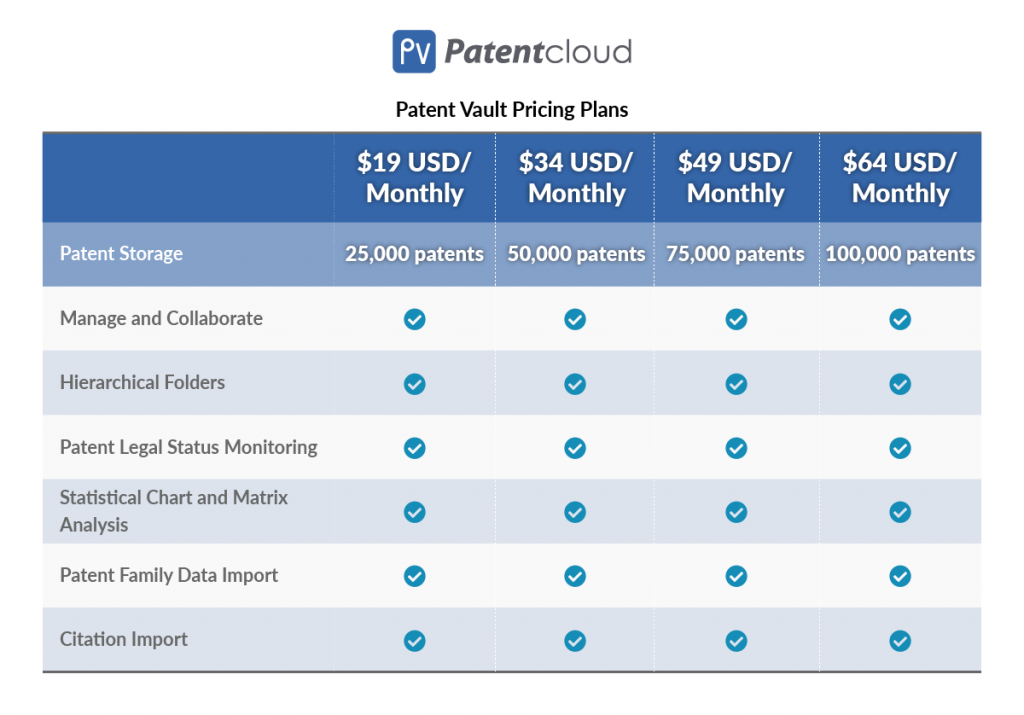The width and height of the screenshot is (1024, 715).
Task: Click the Statistical Chart and Matrix Analysis label
Action: [174, 511]
